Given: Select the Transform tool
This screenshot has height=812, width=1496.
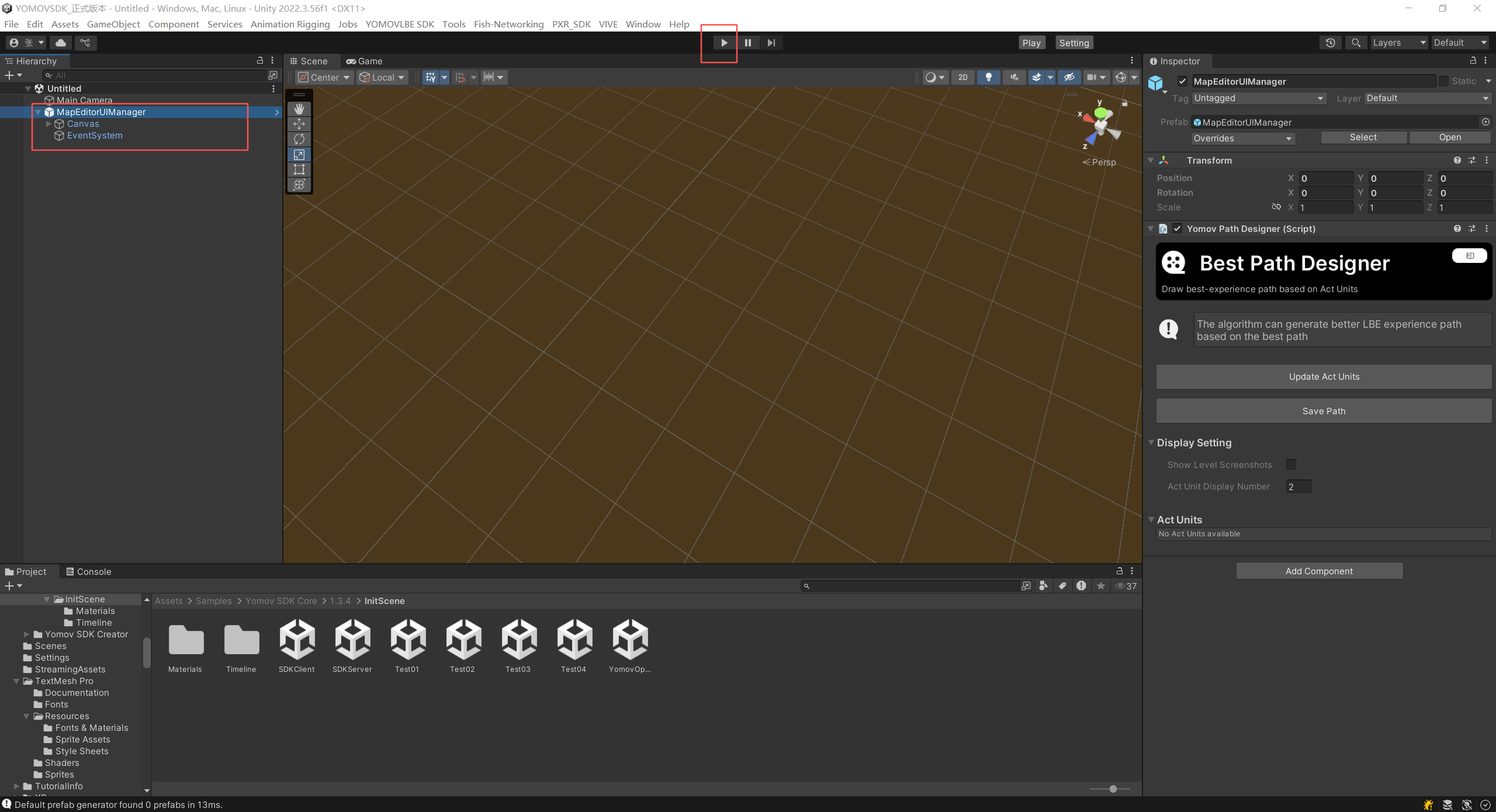Looking at the screenshot, I should [x=299, y=185].
